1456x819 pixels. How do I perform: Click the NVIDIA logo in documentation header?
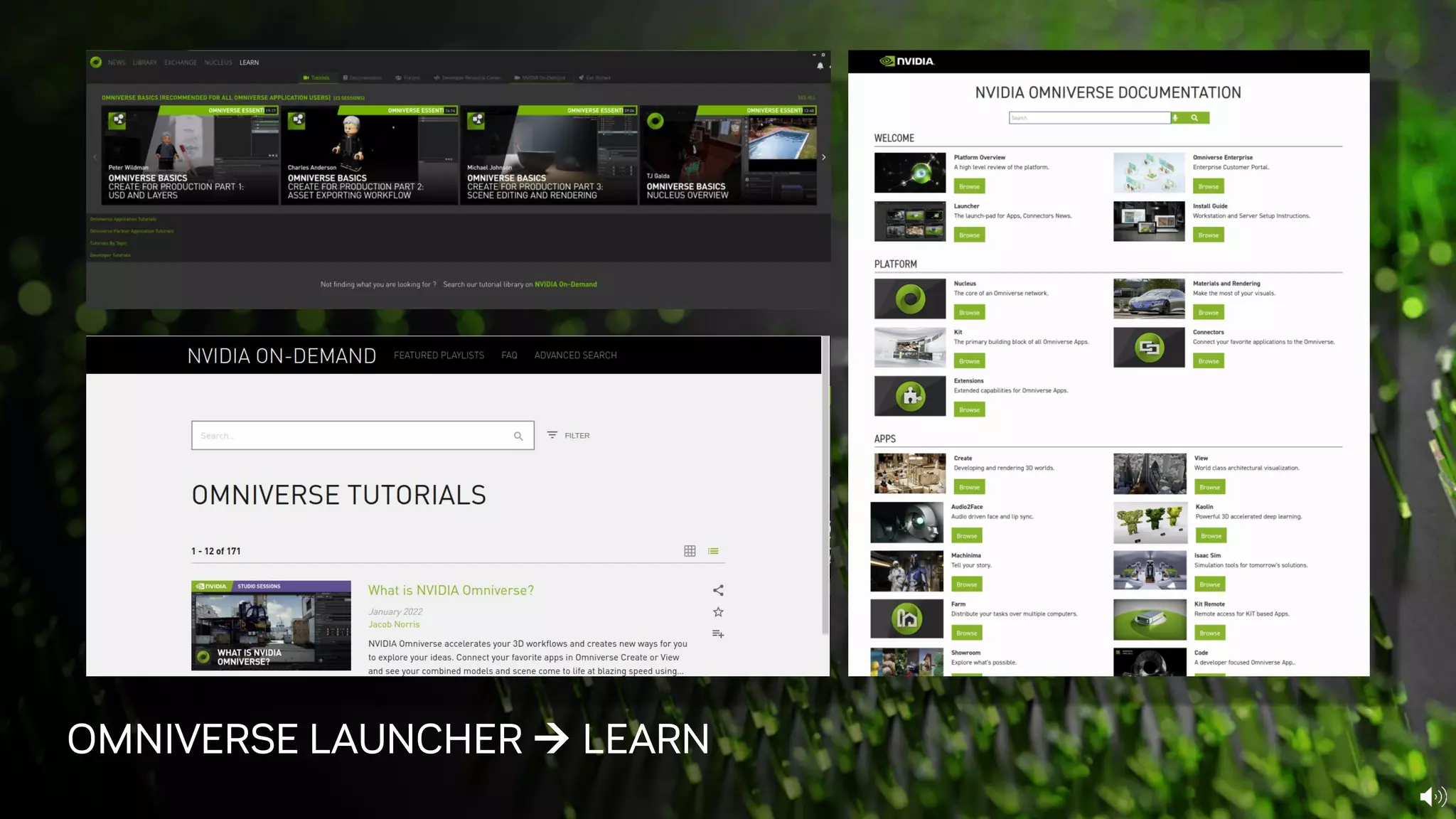pyautogui.click(x=907, y=61)
